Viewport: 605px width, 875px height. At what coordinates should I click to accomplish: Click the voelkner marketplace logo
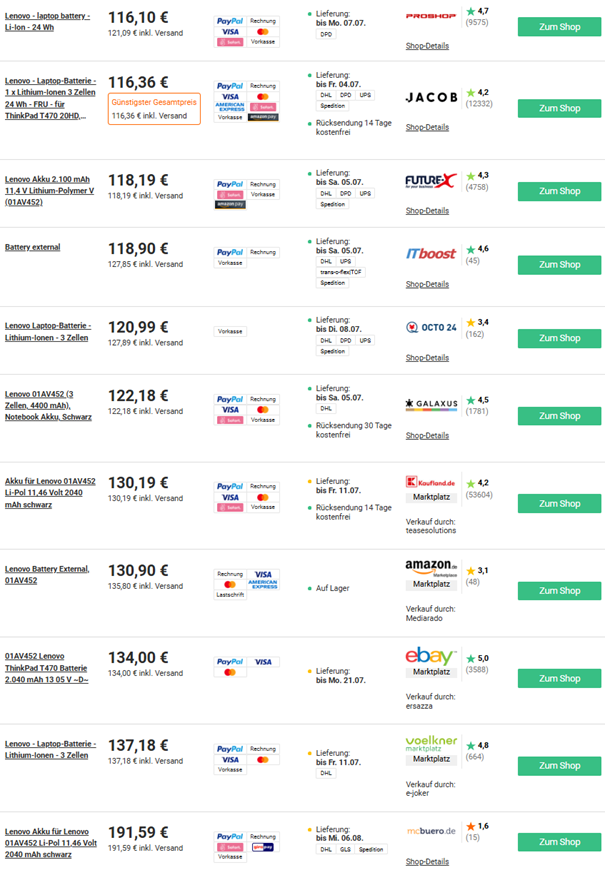[x=431, y=743]
